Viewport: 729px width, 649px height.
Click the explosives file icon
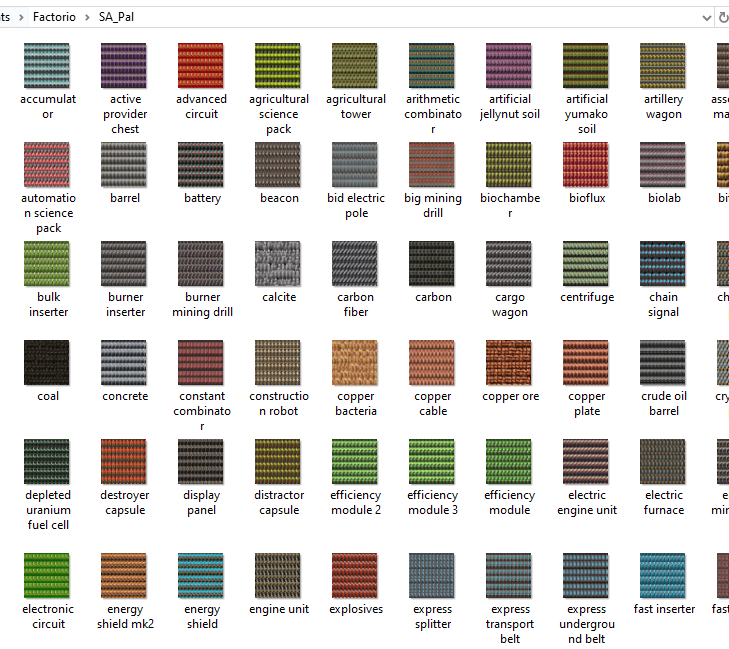(355, 576)
